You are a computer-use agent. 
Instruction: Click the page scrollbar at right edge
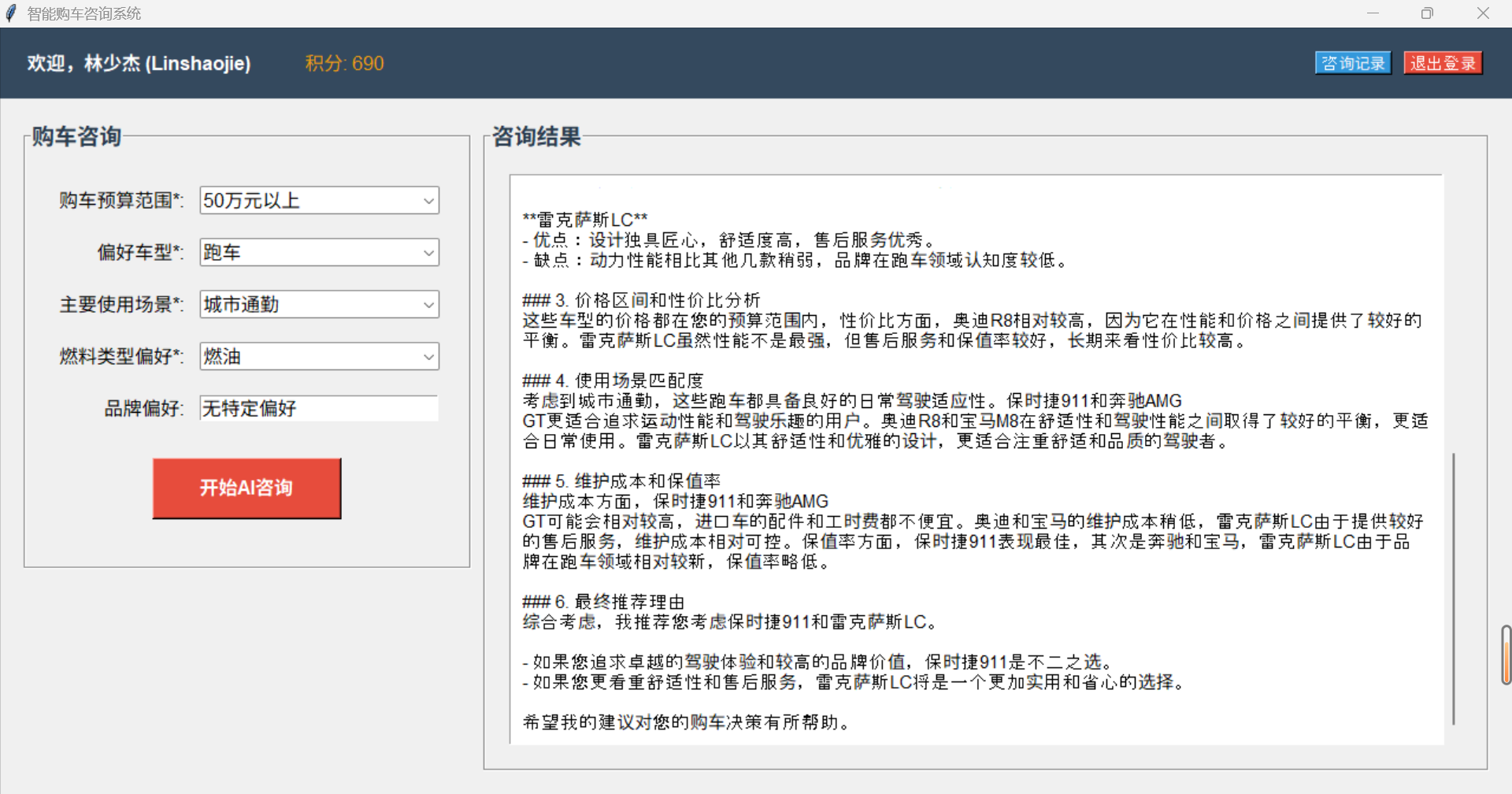tap(1506, 655)
